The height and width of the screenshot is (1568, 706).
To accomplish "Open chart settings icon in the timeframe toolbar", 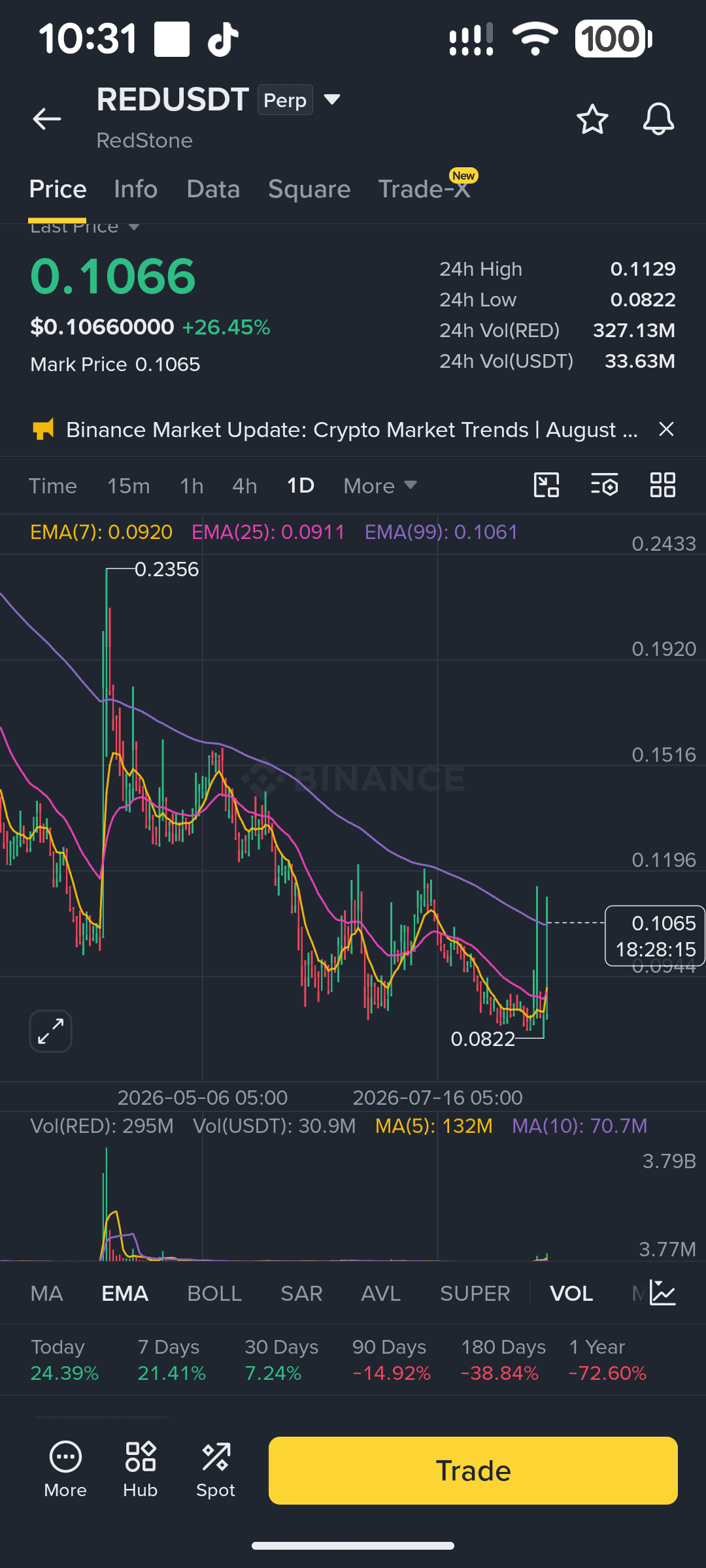I will coord(605,485).
